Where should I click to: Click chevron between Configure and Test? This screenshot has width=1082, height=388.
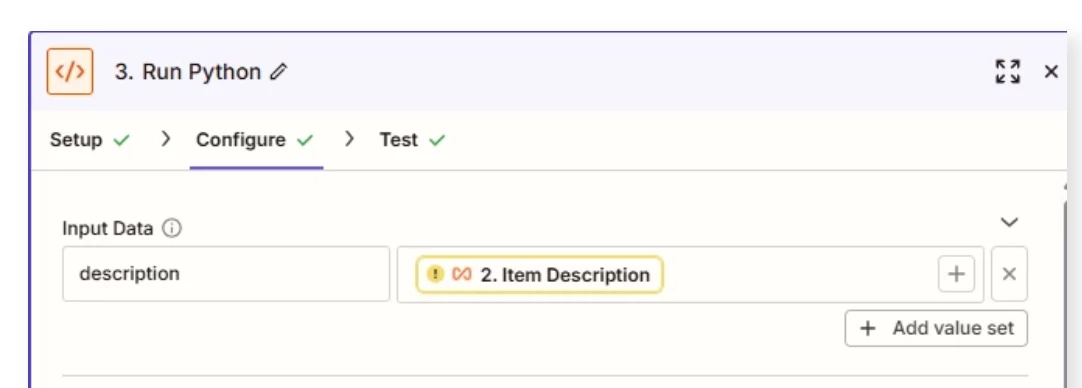[349, 139]
